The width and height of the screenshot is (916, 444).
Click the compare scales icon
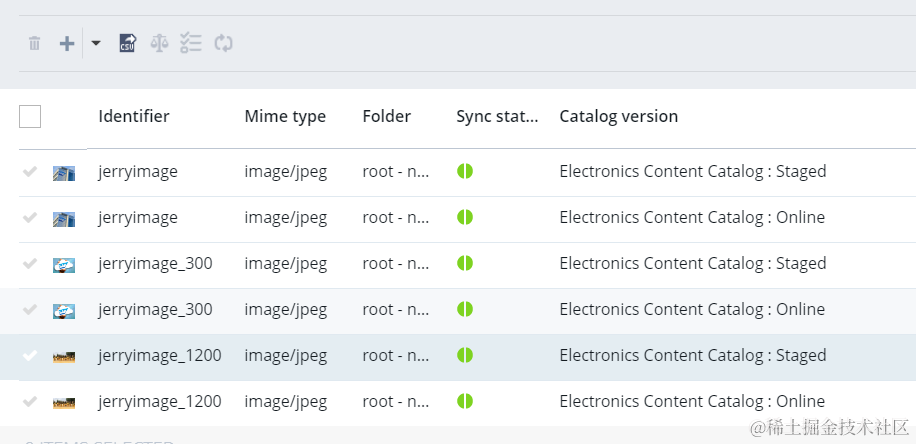(x=159, y=43)
